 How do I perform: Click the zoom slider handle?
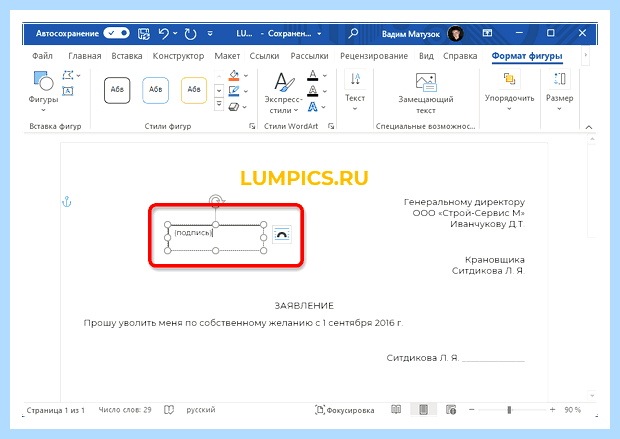(x=509, y=410)
